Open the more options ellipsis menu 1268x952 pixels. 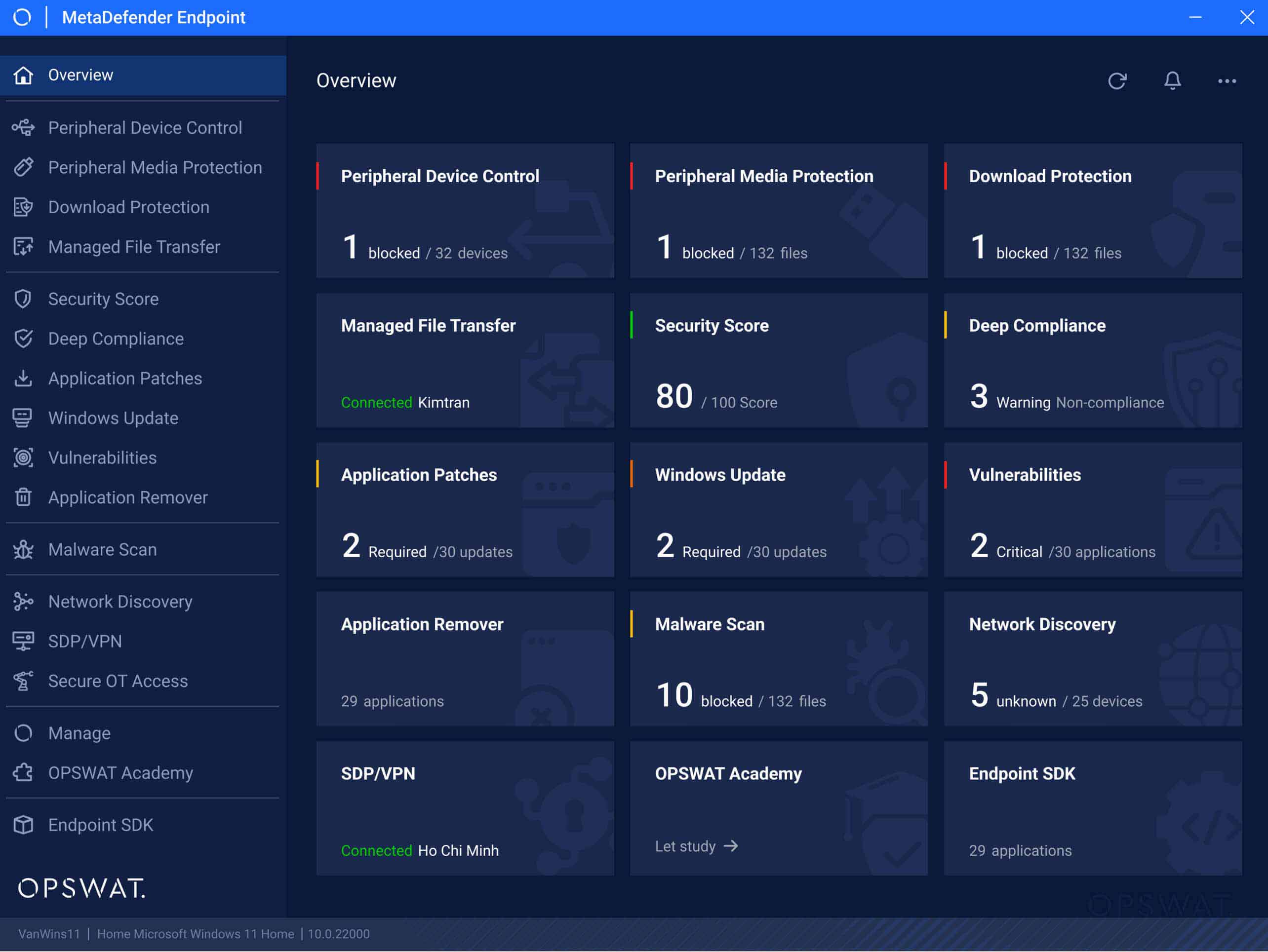point(1226,81)
